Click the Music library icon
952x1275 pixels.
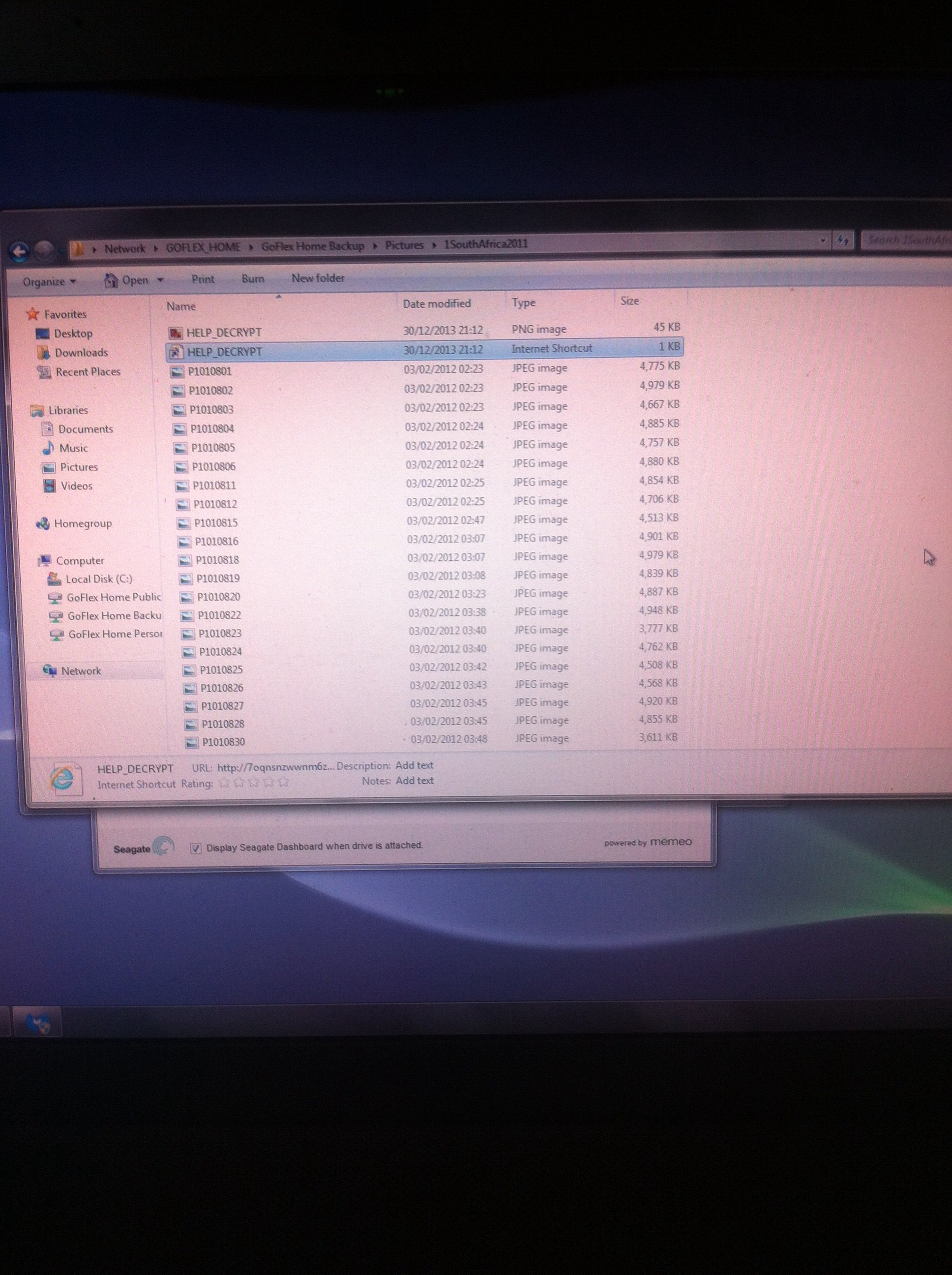48,448
